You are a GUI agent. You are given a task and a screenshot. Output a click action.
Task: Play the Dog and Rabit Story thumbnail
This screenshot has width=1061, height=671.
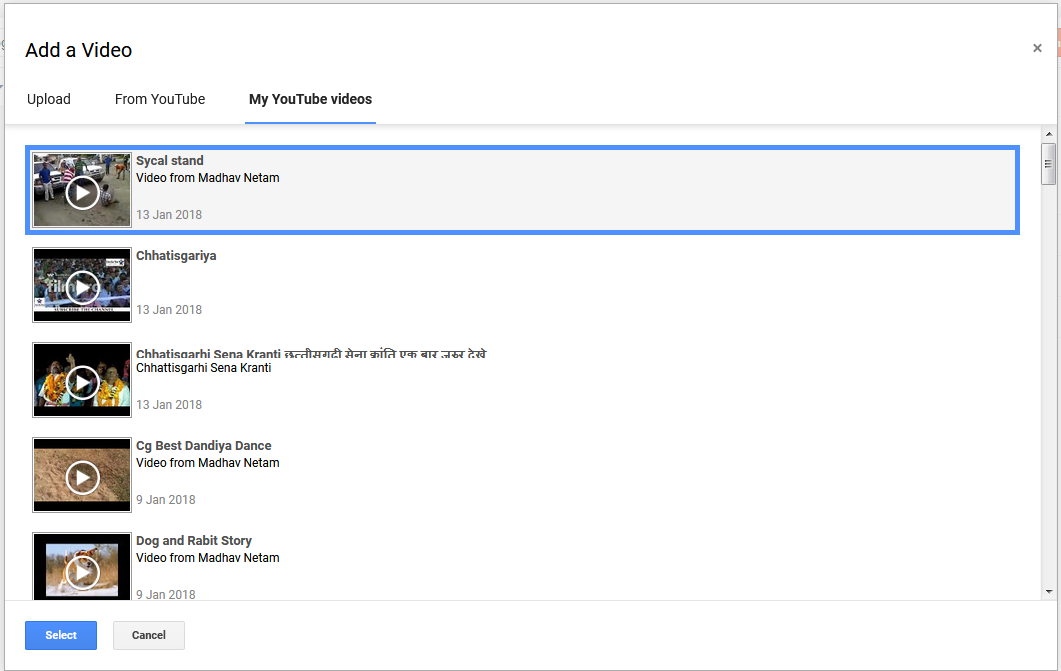(x=82, y=571)
